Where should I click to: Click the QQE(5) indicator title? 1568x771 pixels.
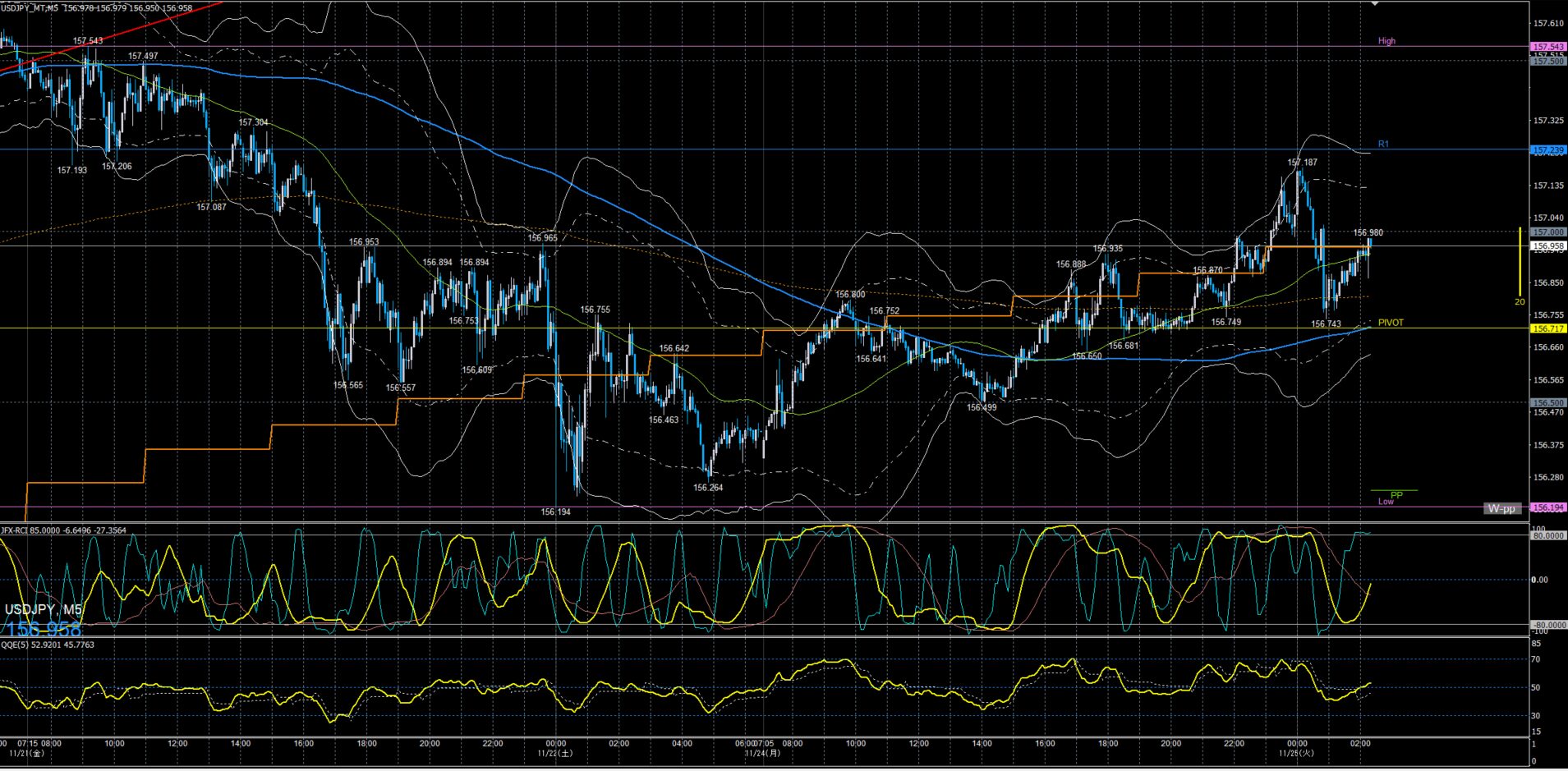click(47, 645)
